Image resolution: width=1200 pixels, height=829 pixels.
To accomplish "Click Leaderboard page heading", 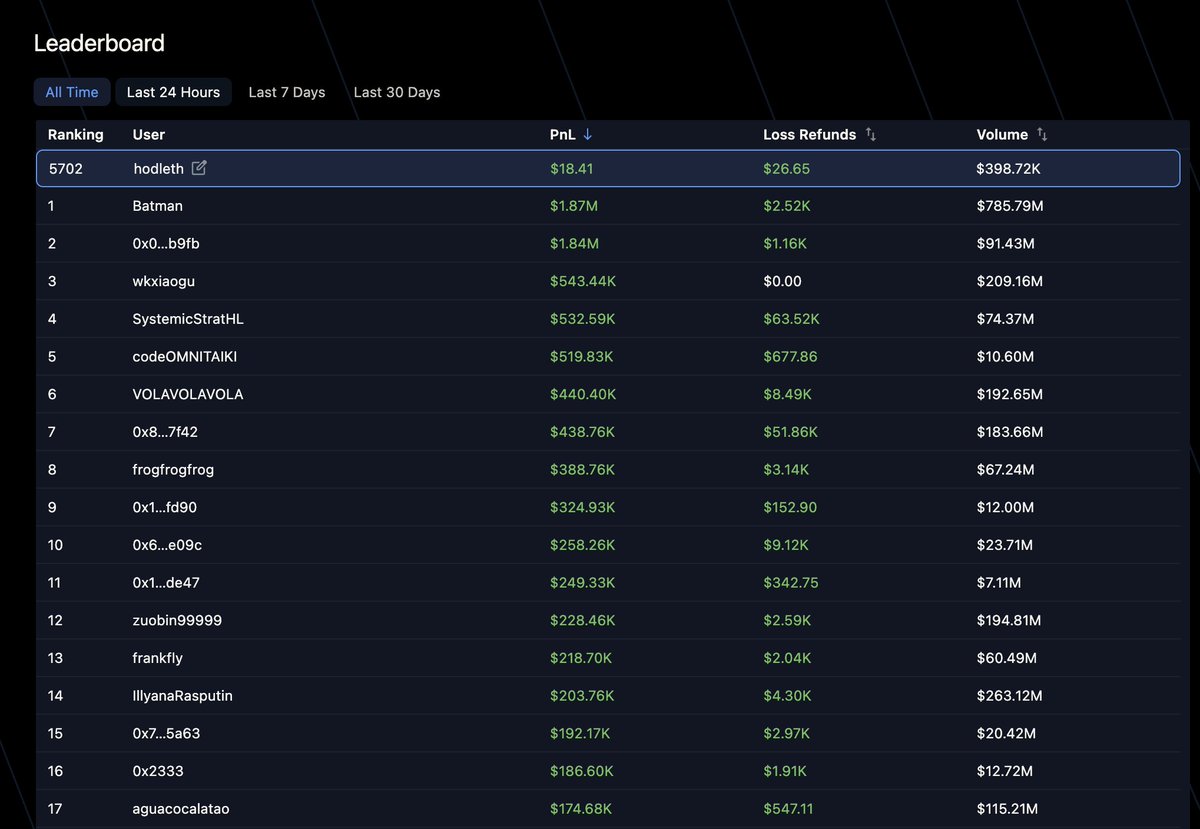I will click(99, 43).
